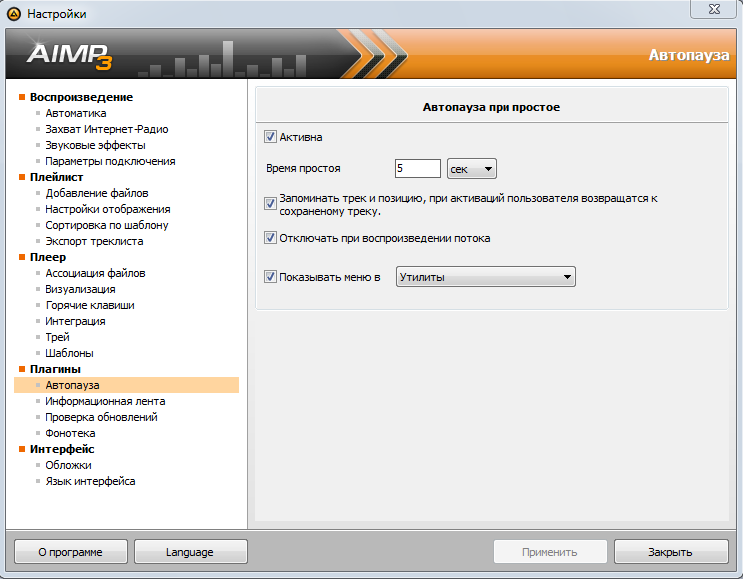
Task: Open Добавление файлов settings
Action: pos(97,193)
